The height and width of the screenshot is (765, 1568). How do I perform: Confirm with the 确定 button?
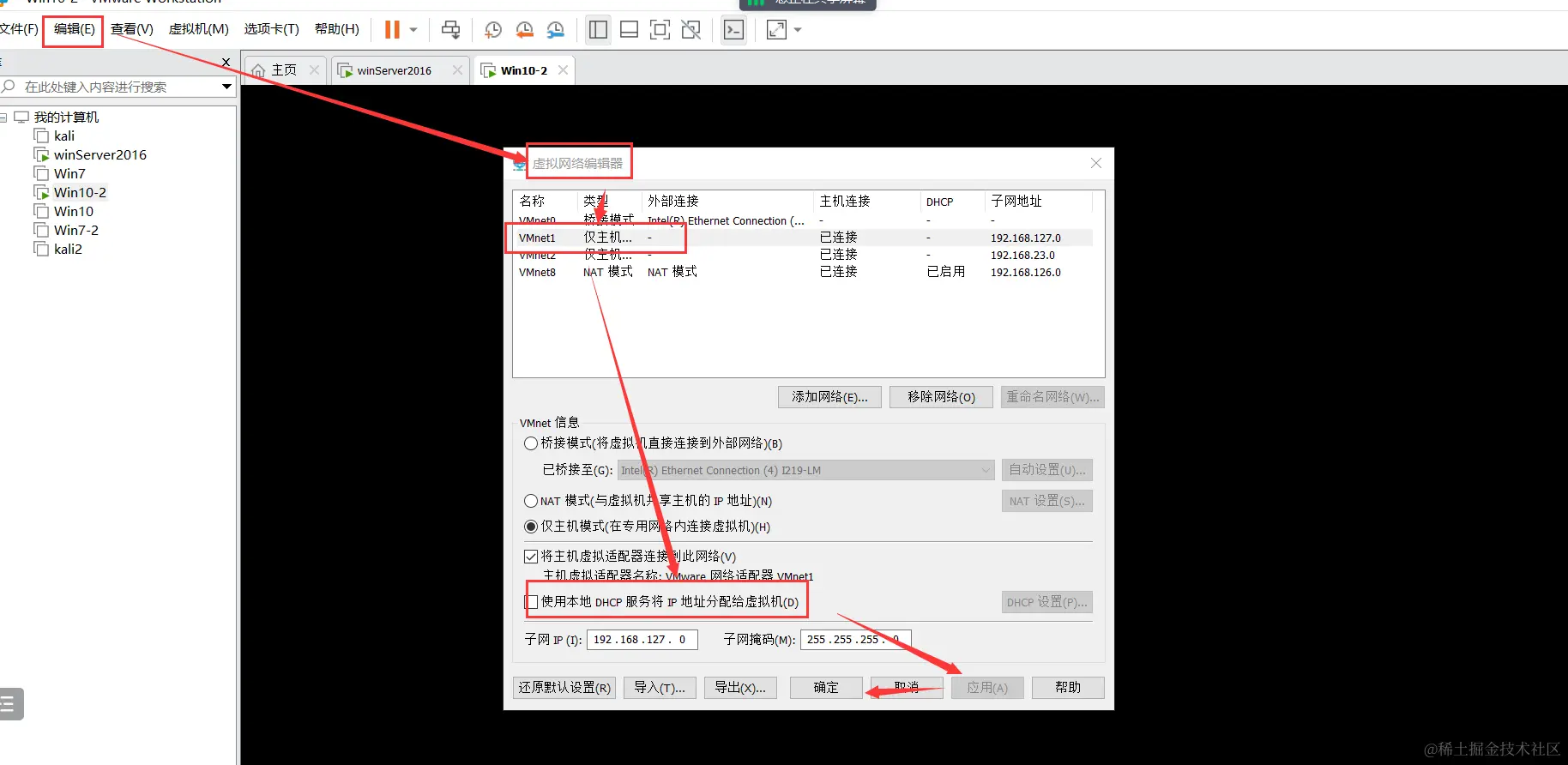pos(826,687)
